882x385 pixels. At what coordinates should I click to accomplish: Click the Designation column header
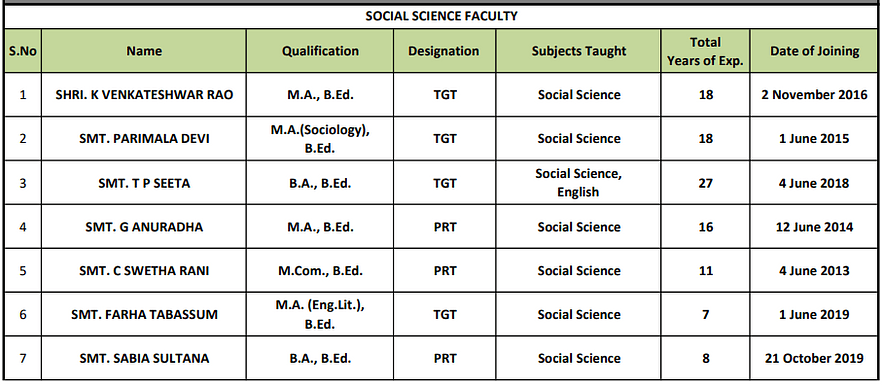[444, 51]
